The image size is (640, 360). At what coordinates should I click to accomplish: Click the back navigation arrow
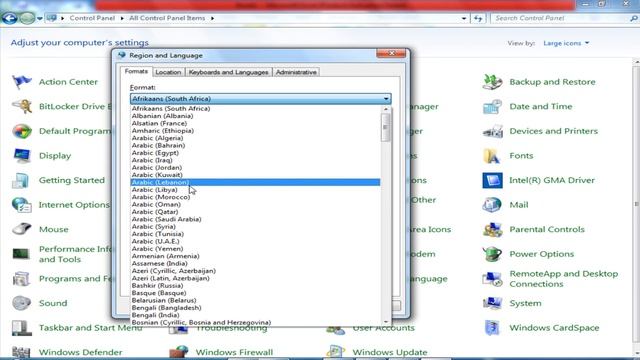tap(9, 18)
